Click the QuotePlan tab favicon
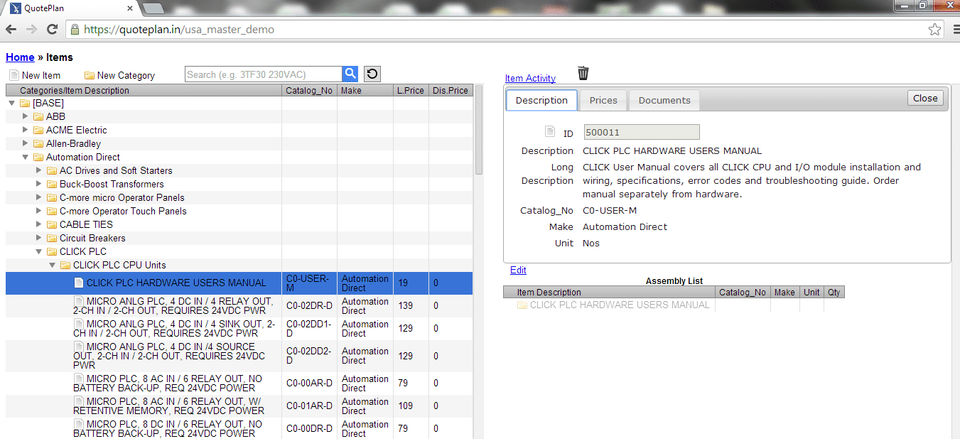 point(16,9)
